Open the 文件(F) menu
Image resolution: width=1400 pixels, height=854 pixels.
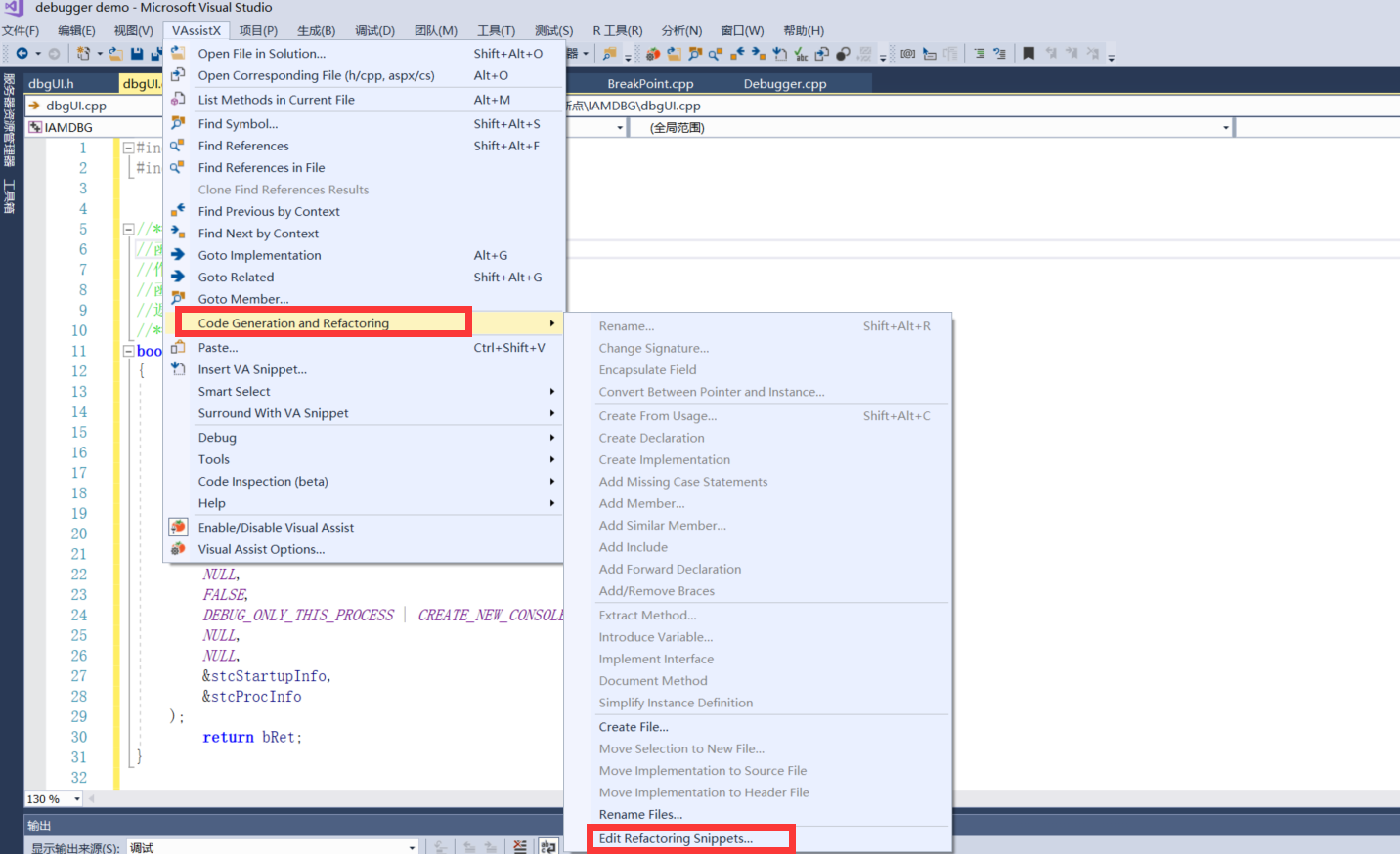click(x=21, y=30)
